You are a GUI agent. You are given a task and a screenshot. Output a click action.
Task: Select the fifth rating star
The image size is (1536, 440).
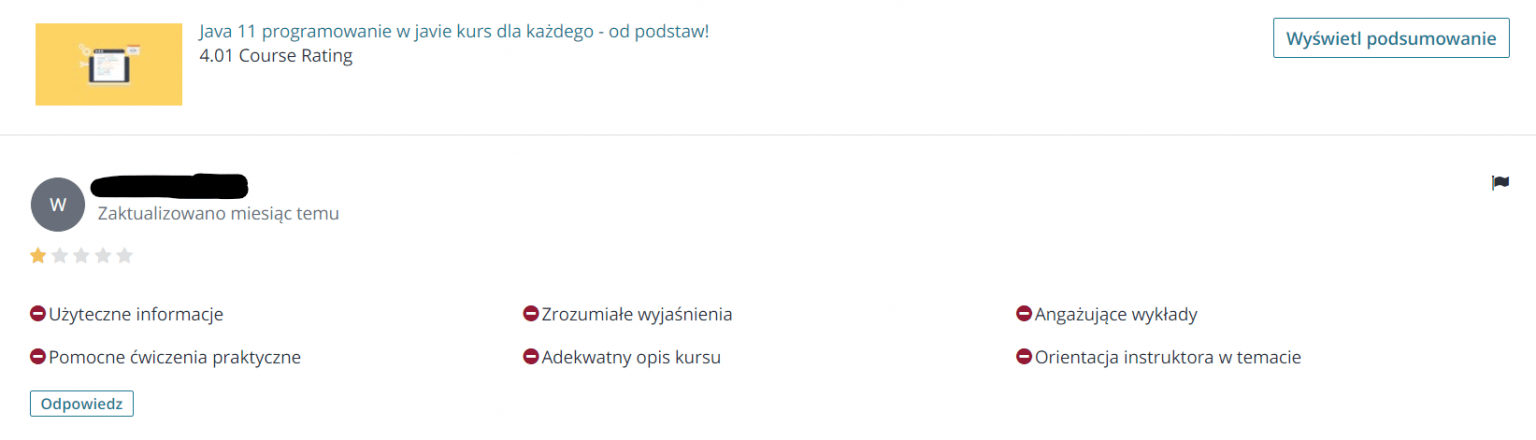124,256
